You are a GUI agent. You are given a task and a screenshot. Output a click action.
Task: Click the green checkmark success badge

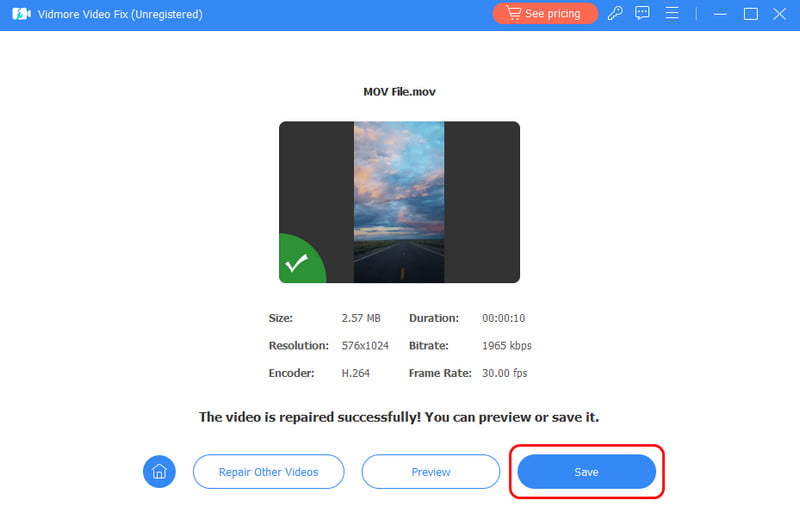(297, 264)
